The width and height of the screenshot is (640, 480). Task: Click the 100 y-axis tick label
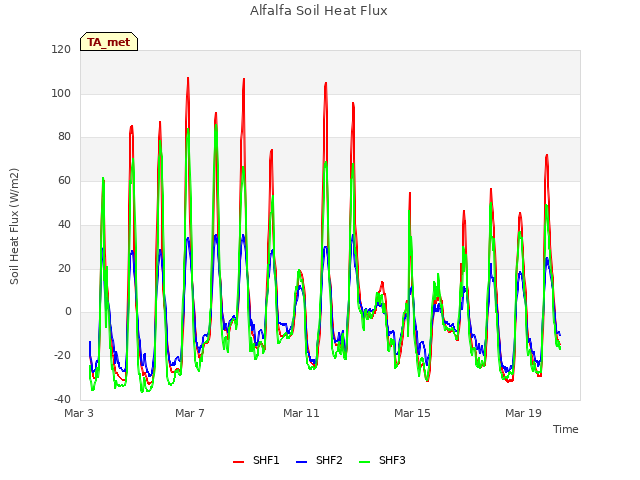tap(61, 93)
